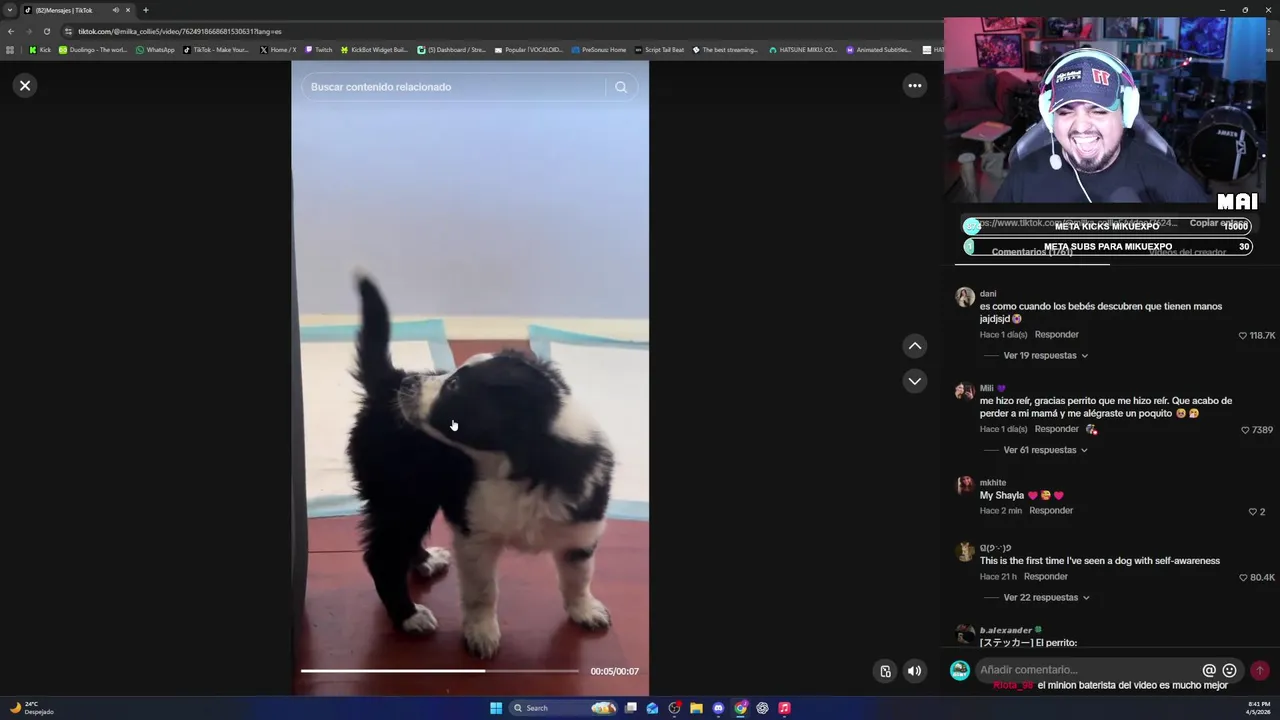Reply to the self-awareness comment via Responder
Viewport: 1280px width, 720px height.
pyautogui.click(x=1046, y=577)
